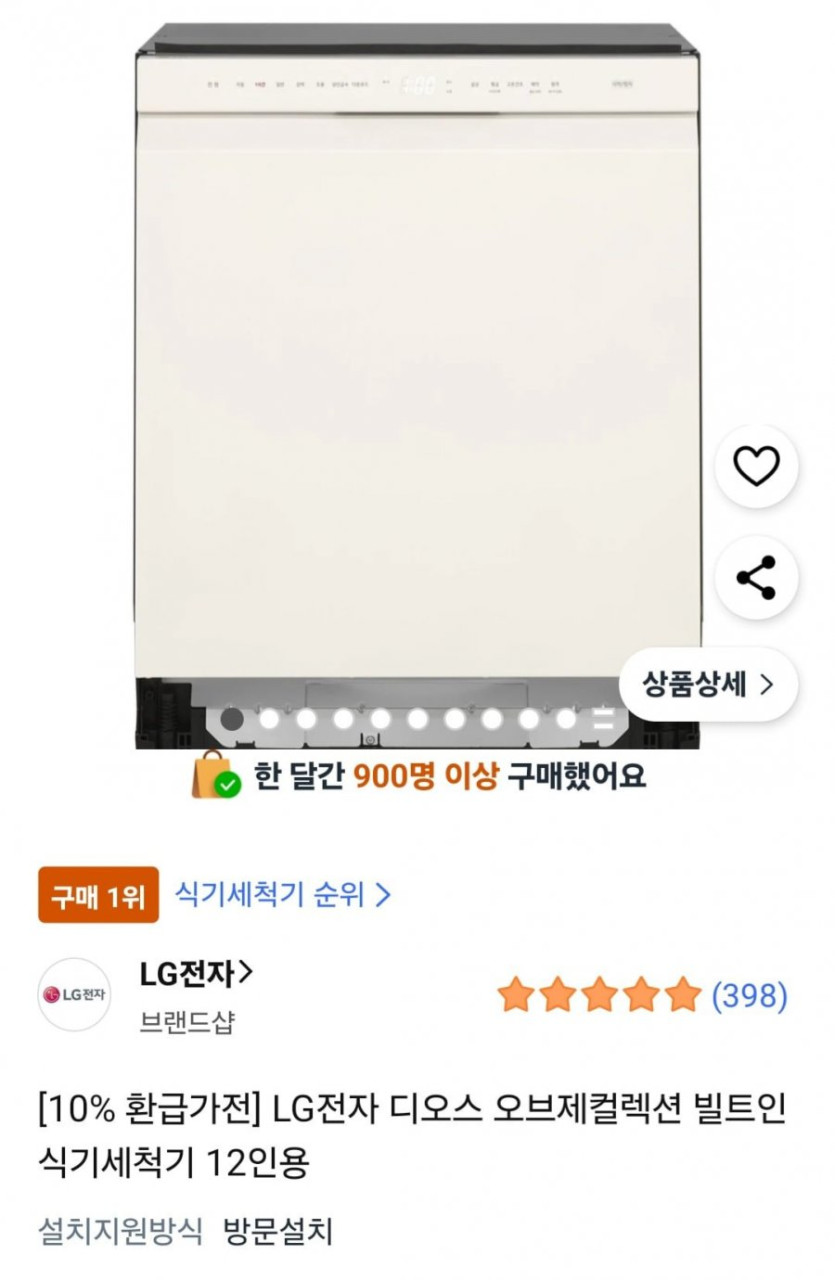Screen dimensions: 835x1280
Task: Tap the fifth orange rating star
Action: click(x=683, y=995)
